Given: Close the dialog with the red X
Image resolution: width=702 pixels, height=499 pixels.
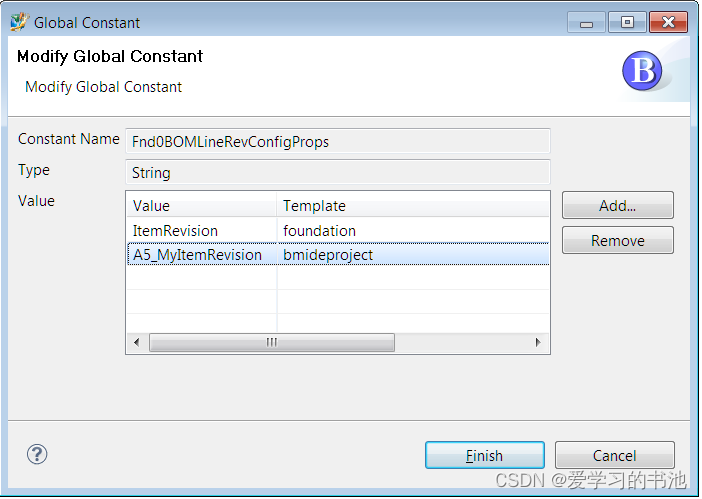Looking at the screenshot, I should (667, 22).
